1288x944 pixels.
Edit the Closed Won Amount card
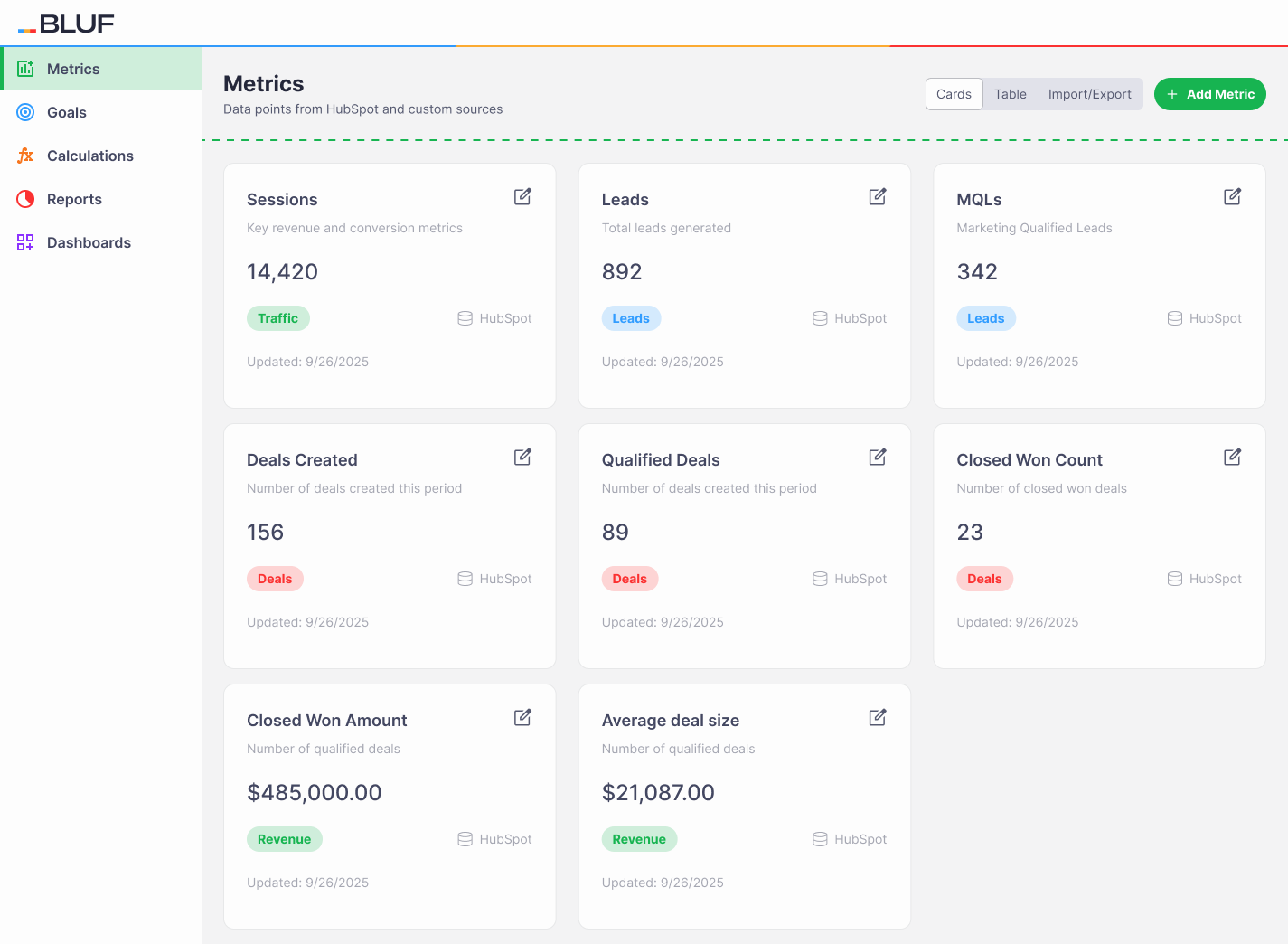[x=522, y=718]
